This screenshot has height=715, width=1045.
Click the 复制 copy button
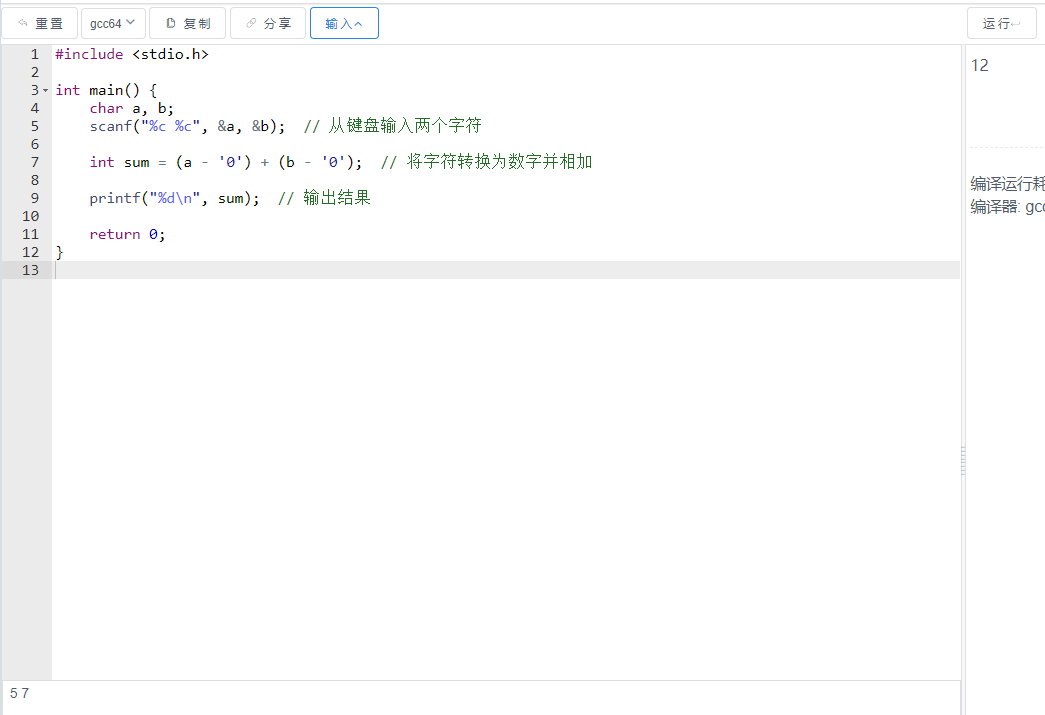coord(187,23)
